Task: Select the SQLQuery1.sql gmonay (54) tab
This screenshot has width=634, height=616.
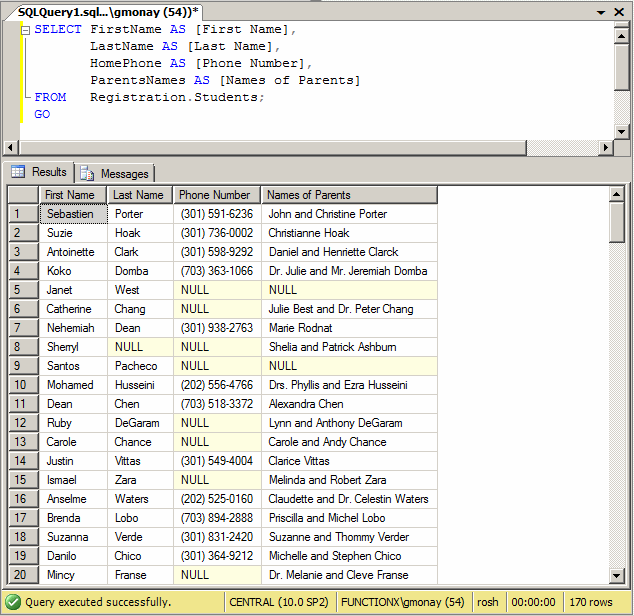Action: (x=108, y=12)
